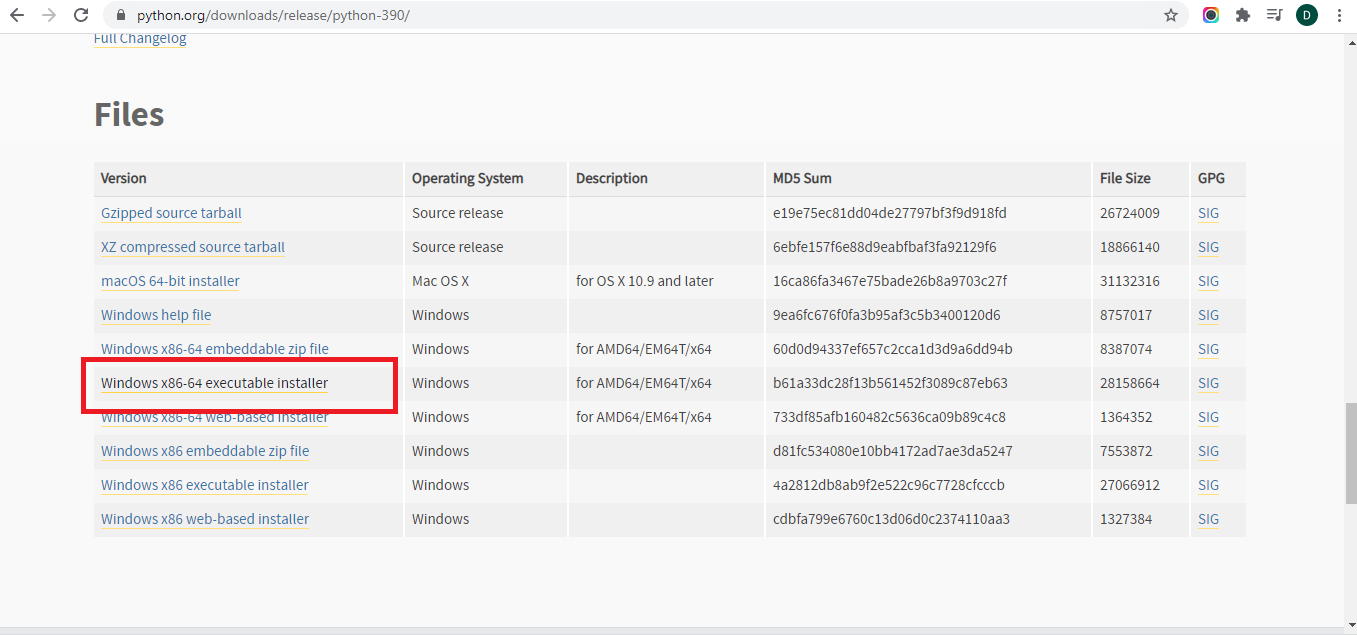Open the media control playlist icon
The image size is (1357, 635).
pyautogui.click(x=1274, y=15)
